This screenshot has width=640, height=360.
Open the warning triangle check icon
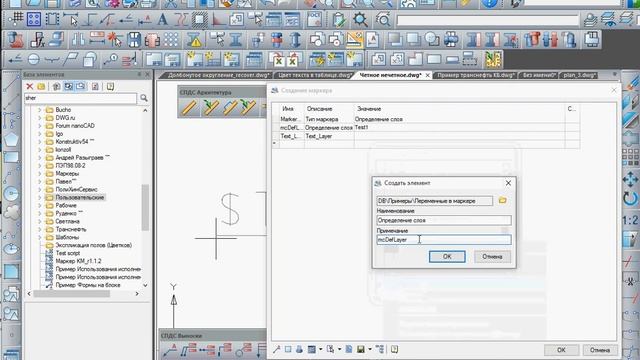[x=195, y=40]
